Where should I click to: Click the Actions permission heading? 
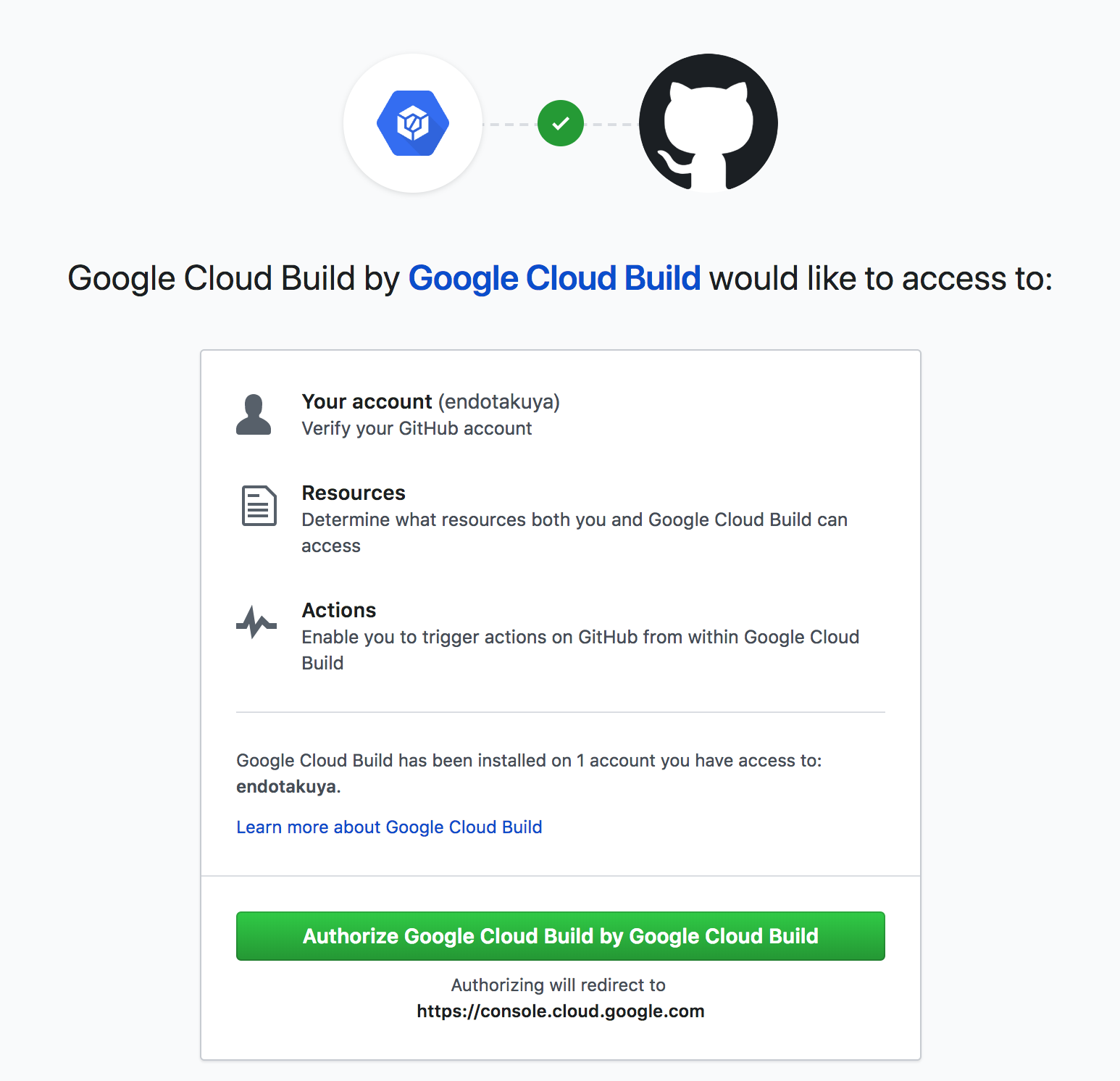click(x=339, y=610)
